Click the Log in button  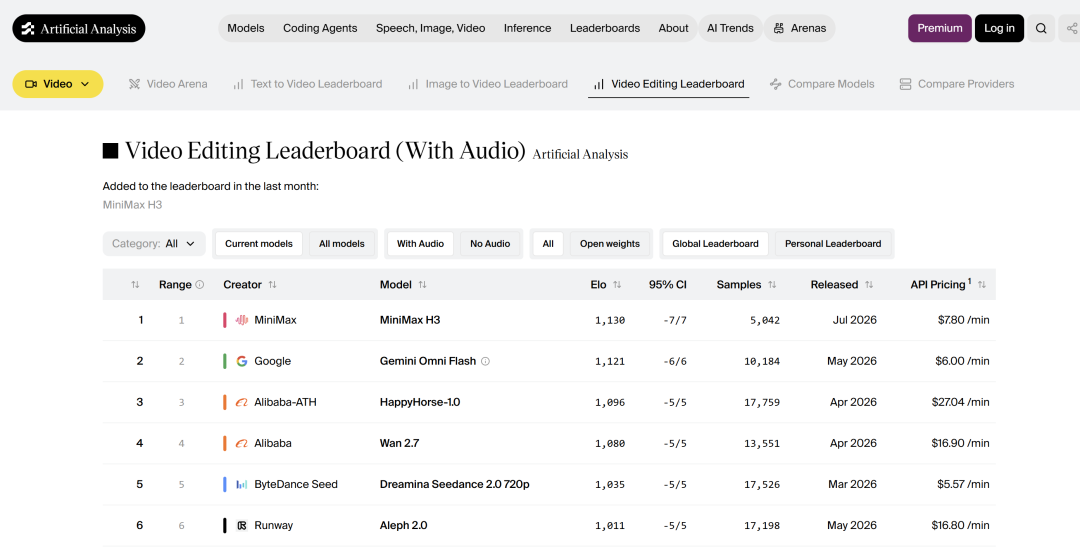pos(999,28)
